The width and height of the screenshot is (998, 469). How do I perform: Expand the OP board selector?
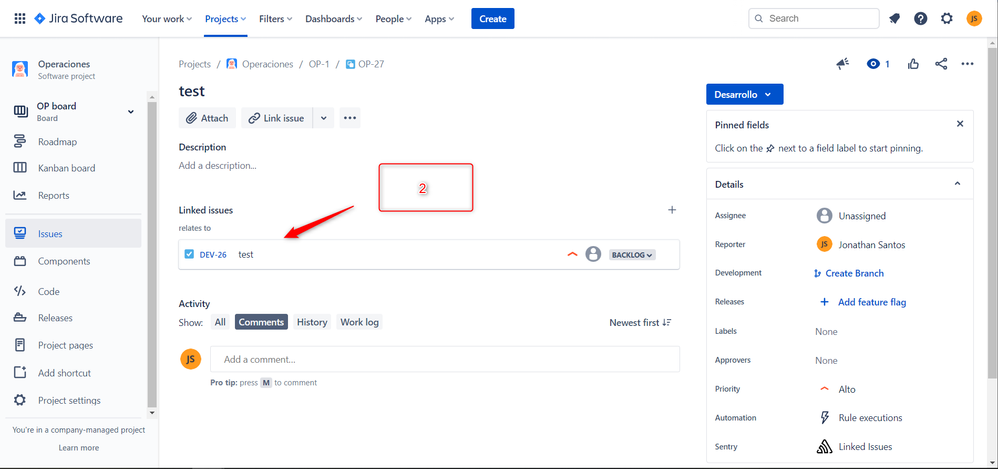click(x=130, y=112)
